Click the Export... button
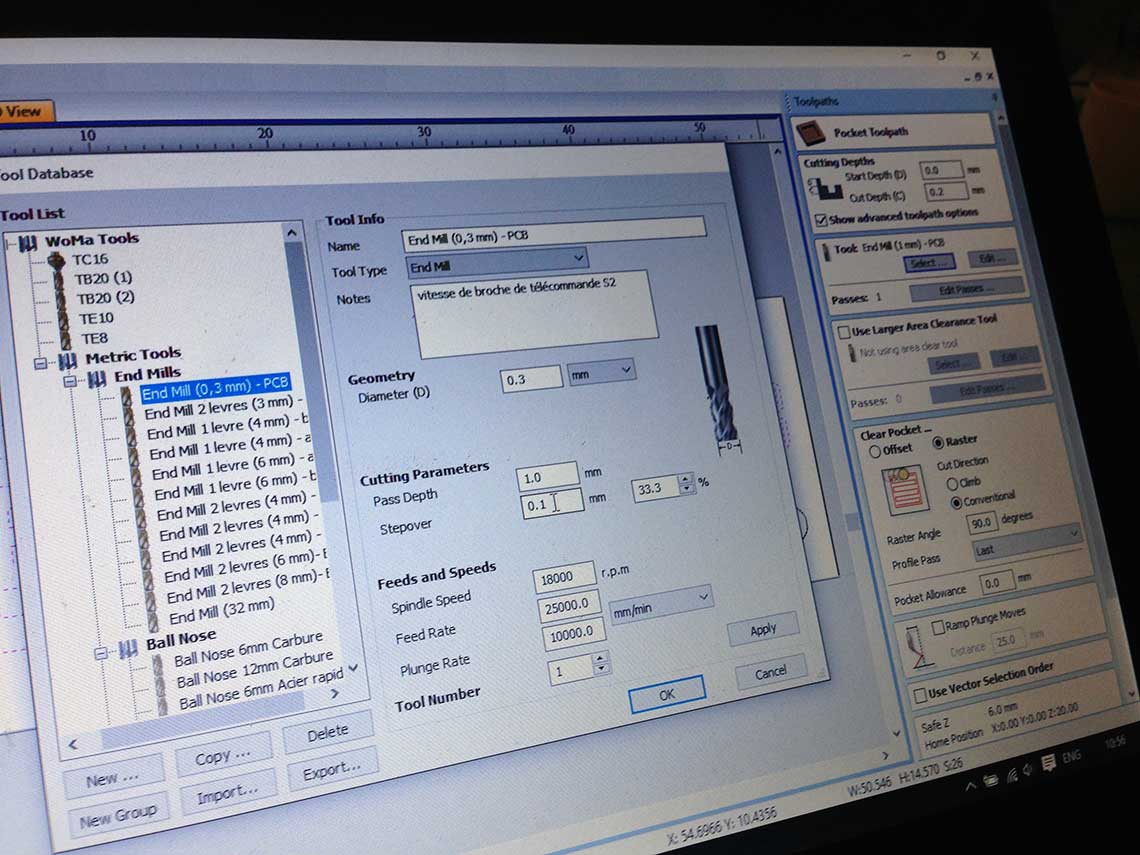1140x855 pixels. (x=332, y=769)
